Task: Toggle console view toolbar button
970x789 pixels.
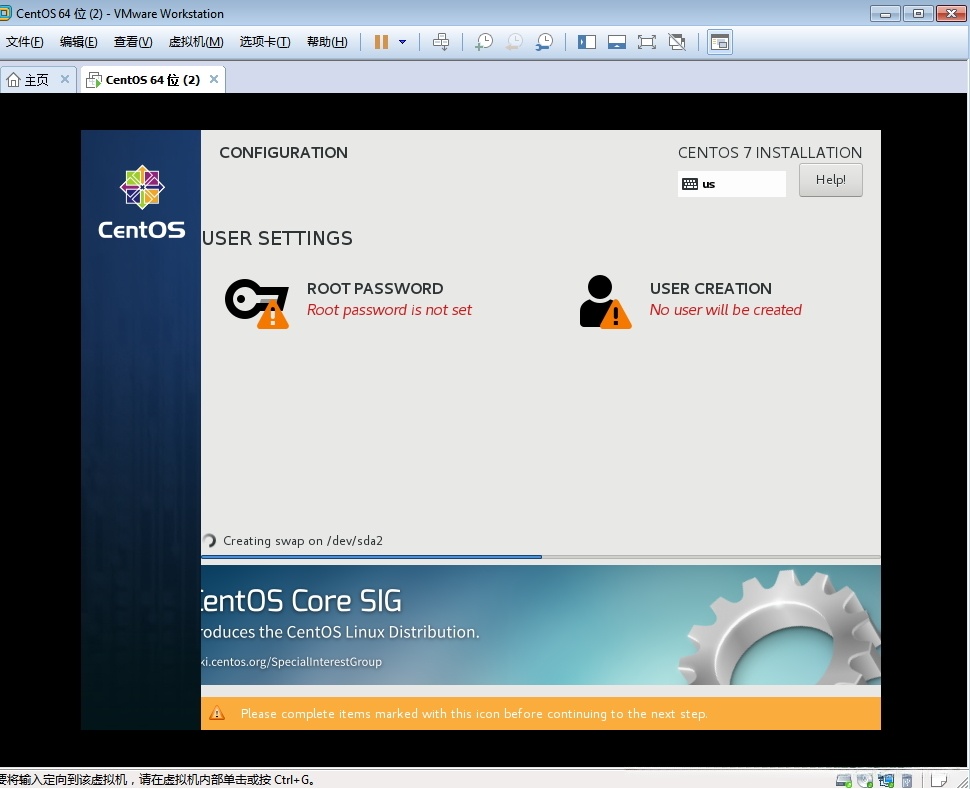Action: point(719,42)
